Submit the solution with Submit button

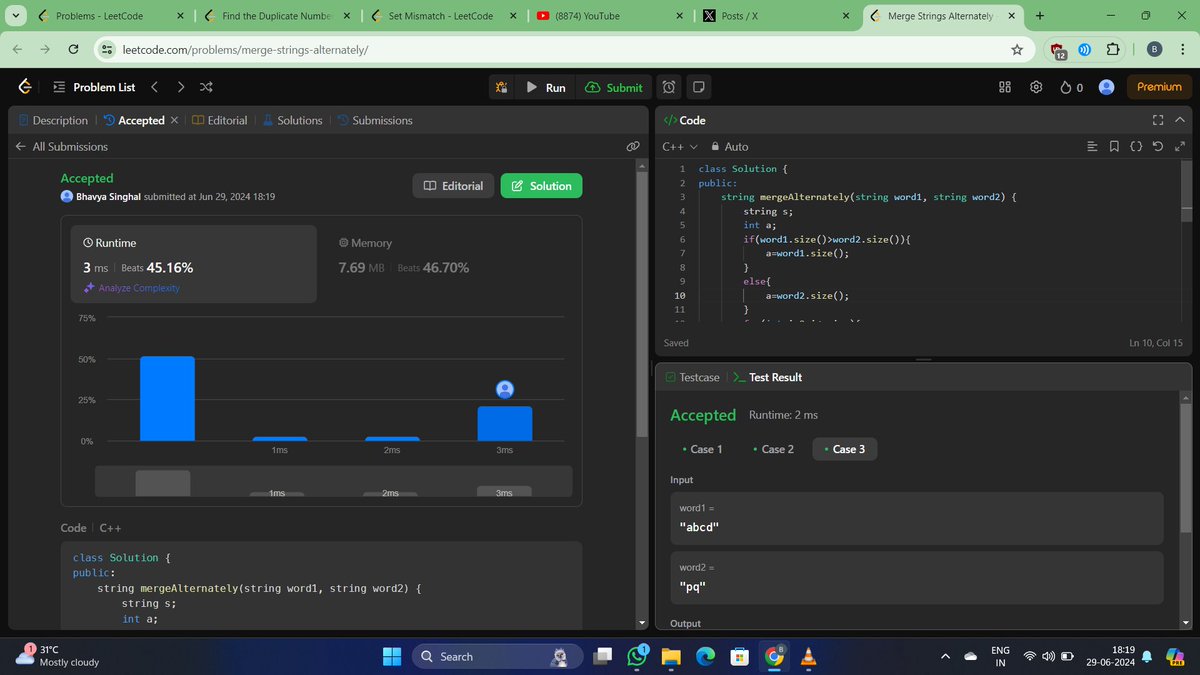[x=614, y=87]
